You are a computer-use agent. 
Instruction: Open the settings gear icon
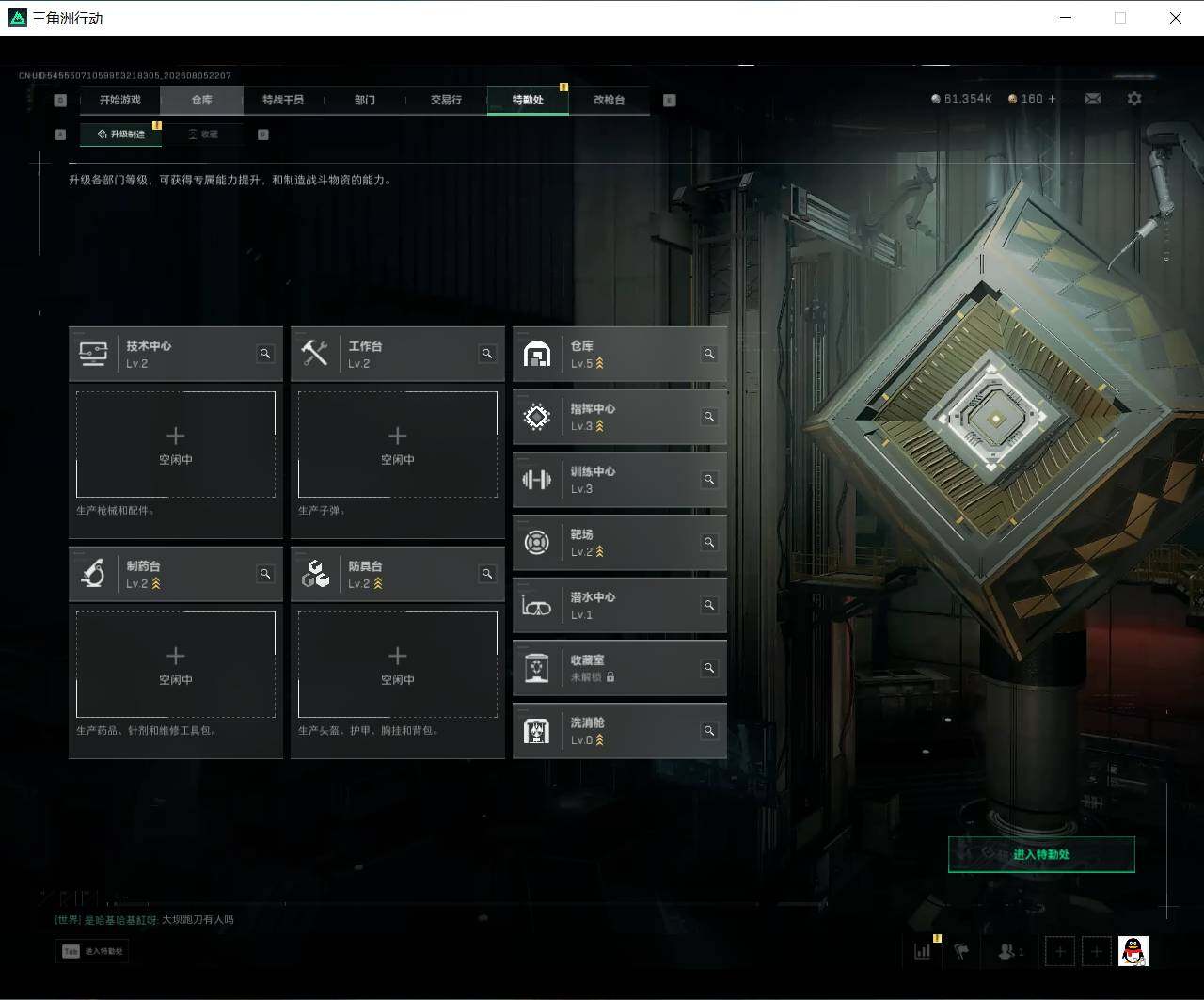(x=1134, y=99)
